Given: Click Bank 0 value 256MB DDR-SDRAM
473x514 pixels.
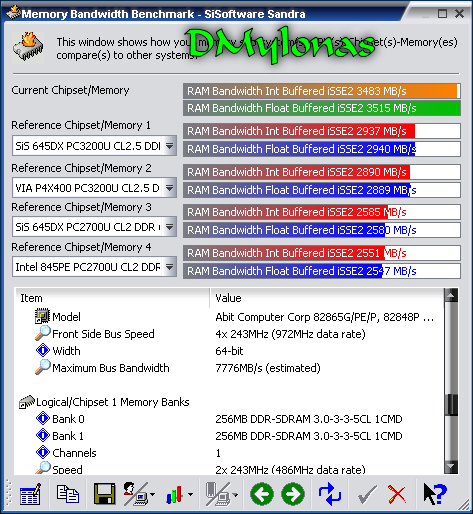Looking at the screenshot, I should tap(309, 419).
